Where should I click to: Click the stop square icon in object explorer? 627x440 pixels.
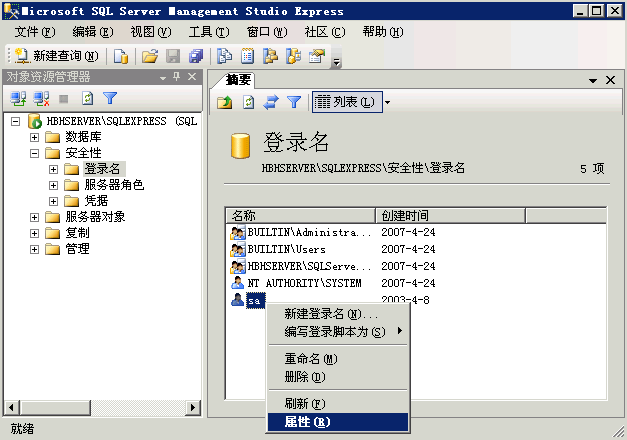[x=64, y=98]
